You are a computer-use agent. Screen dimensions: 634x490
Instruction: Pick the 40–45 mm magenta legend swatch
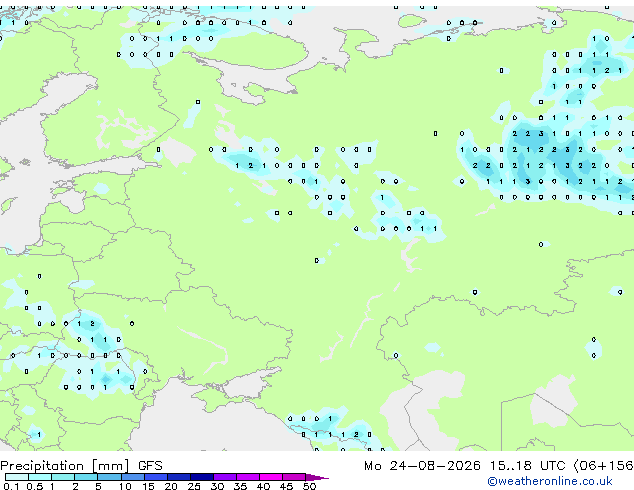pyautogui.click(x=271, y=477)
